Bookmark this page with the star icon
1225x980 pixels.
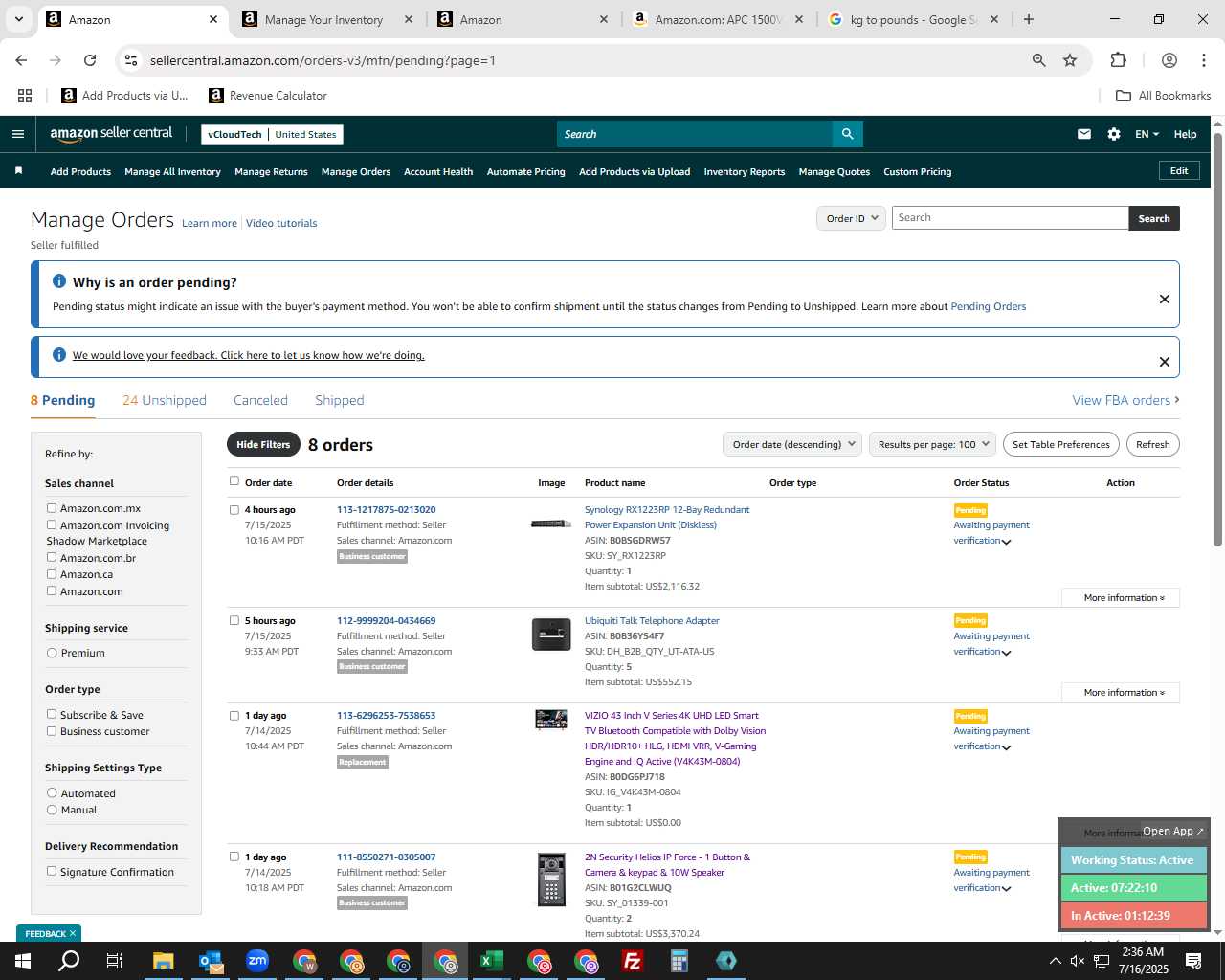tap(1070, 60)
